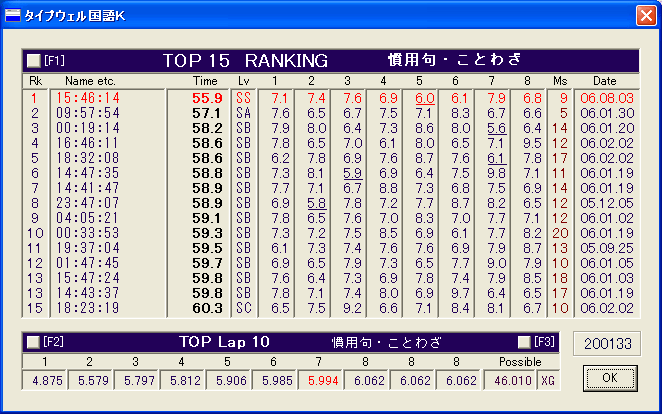The height and width of the screenshot is (414, 662).
Task: Click the Rk column header
Action: tap(35, 81)
